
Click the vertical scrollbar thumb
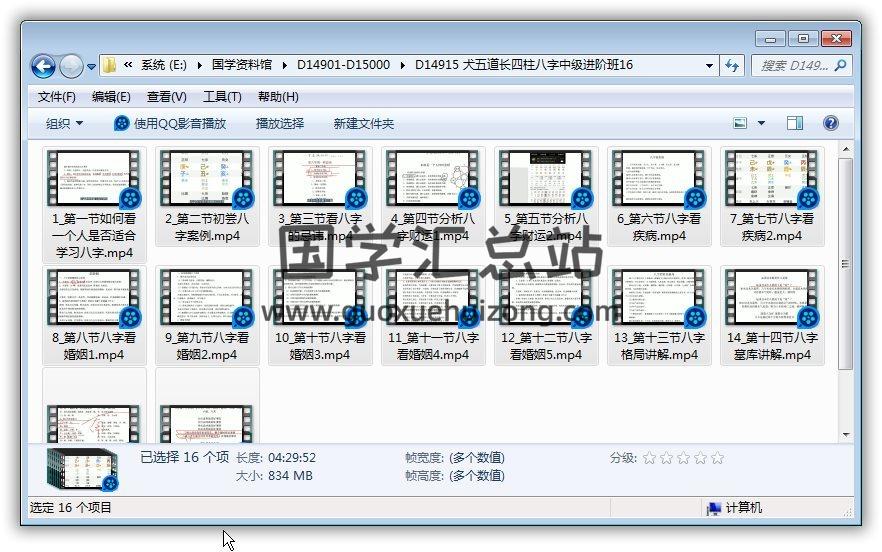[x=845, y=263]
